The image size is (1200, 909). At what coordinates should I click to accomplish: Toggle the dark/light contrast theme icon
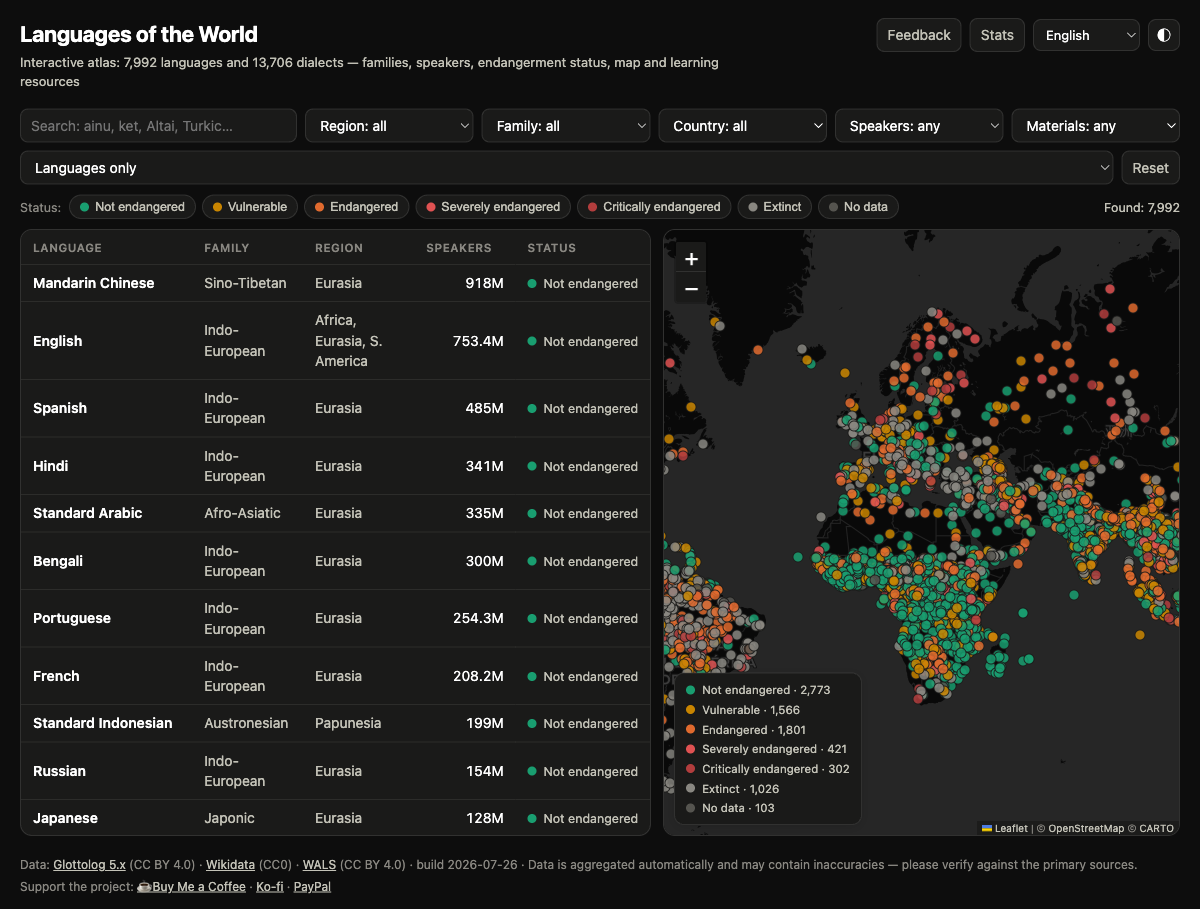click(1164, 35)
